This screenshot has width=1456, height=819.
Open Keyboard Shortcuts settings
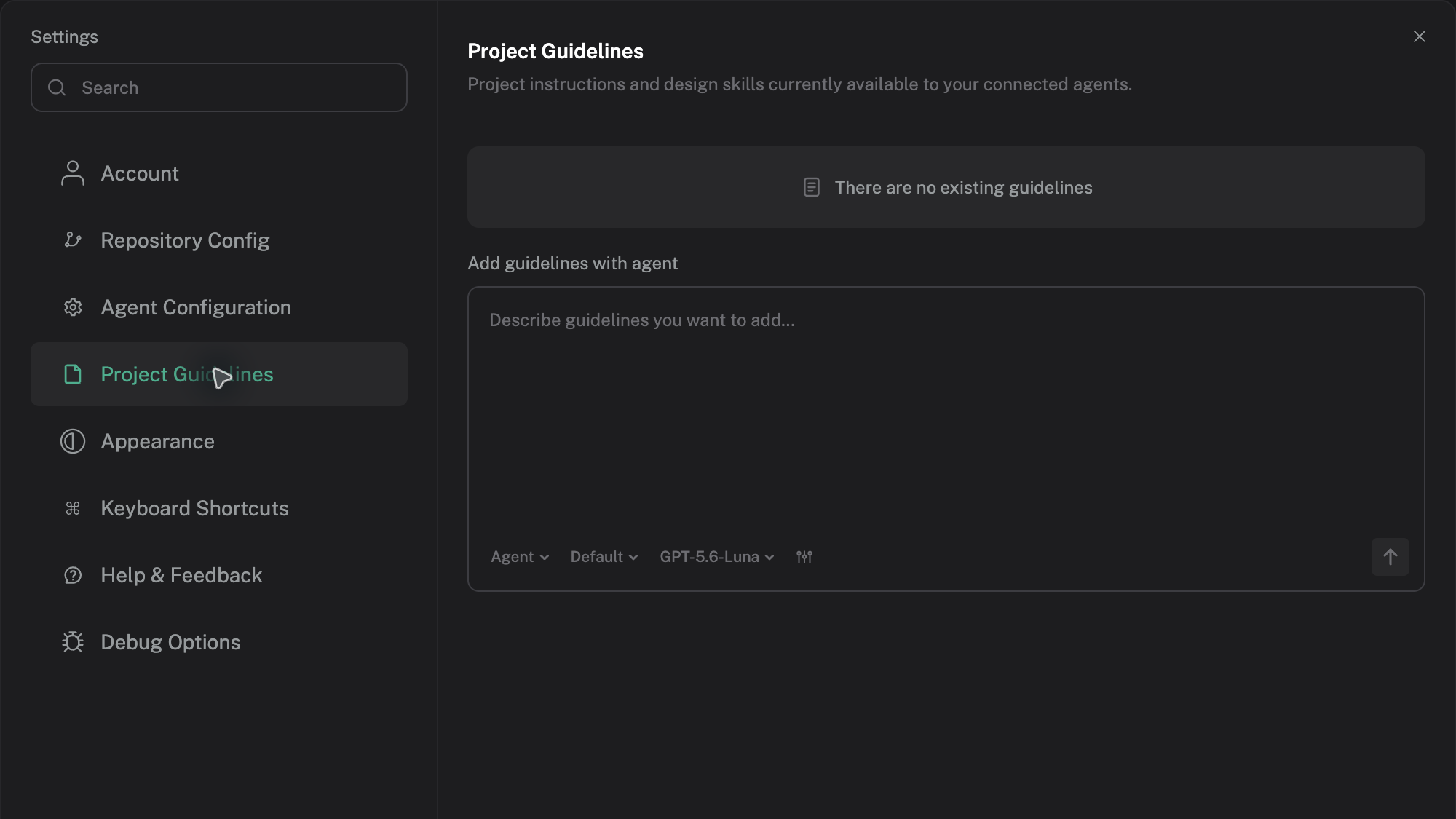pyautogui.click(x=219, y=508)
